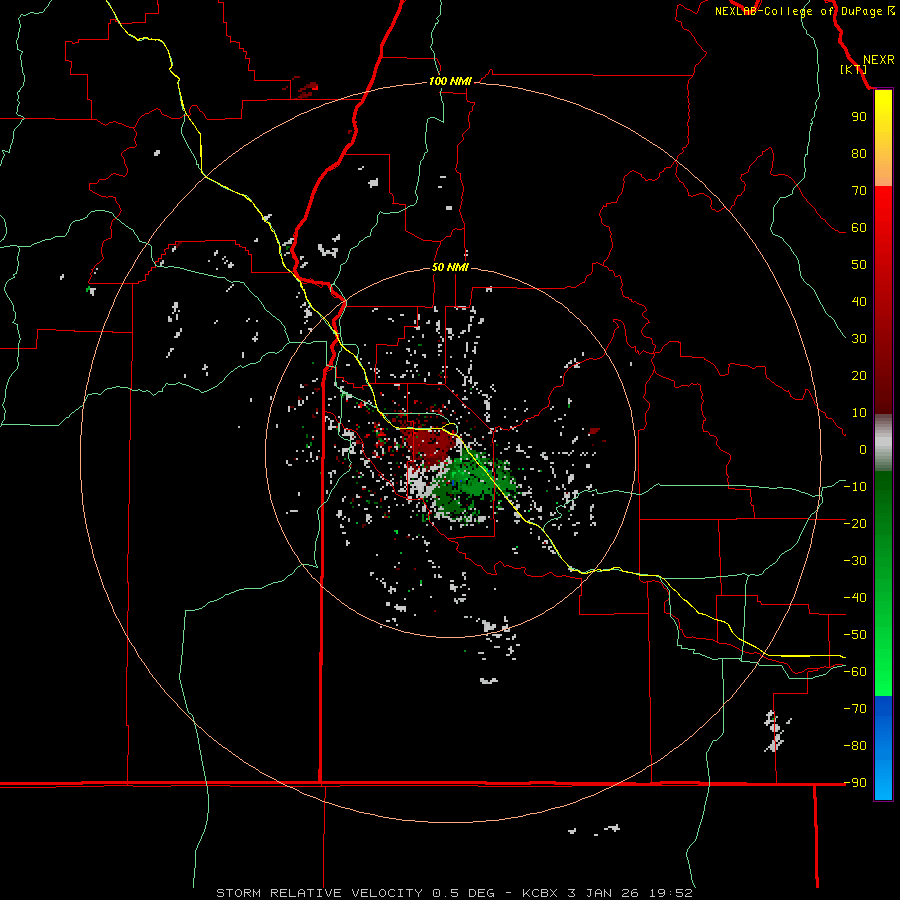Click the 50 value on color scale
The height and width of the screenshot is (900, 900).
click(x=859, y=265)
